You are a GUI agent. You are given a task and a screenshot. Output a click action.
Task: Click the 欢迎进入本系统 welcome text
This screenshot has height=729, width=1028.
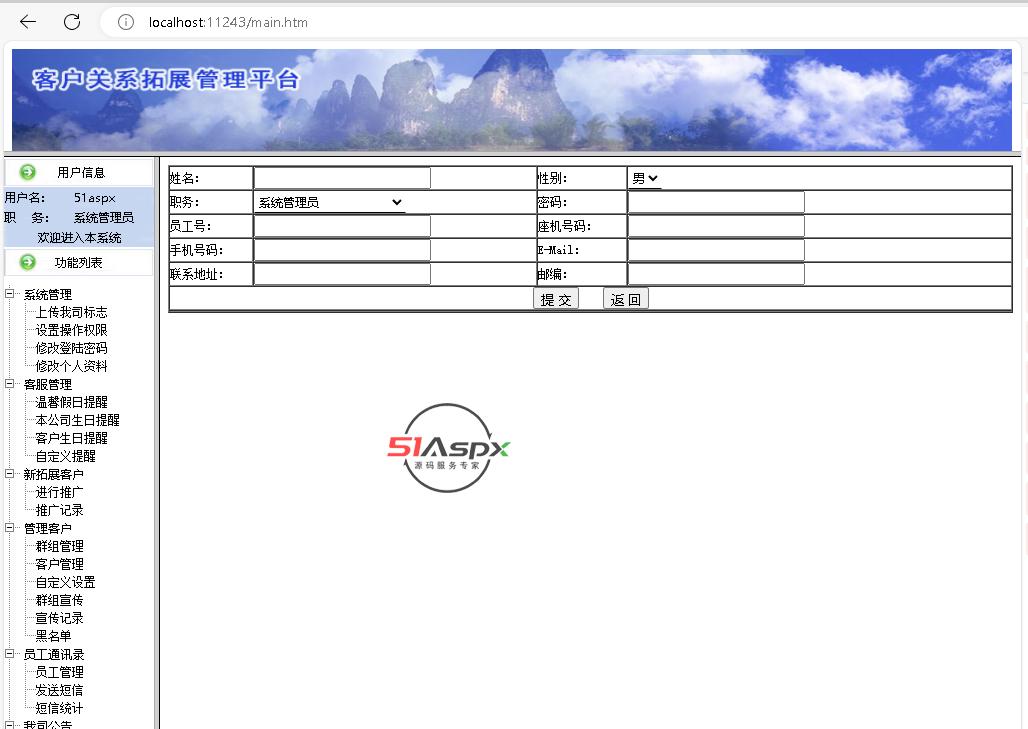coord(79,237)
